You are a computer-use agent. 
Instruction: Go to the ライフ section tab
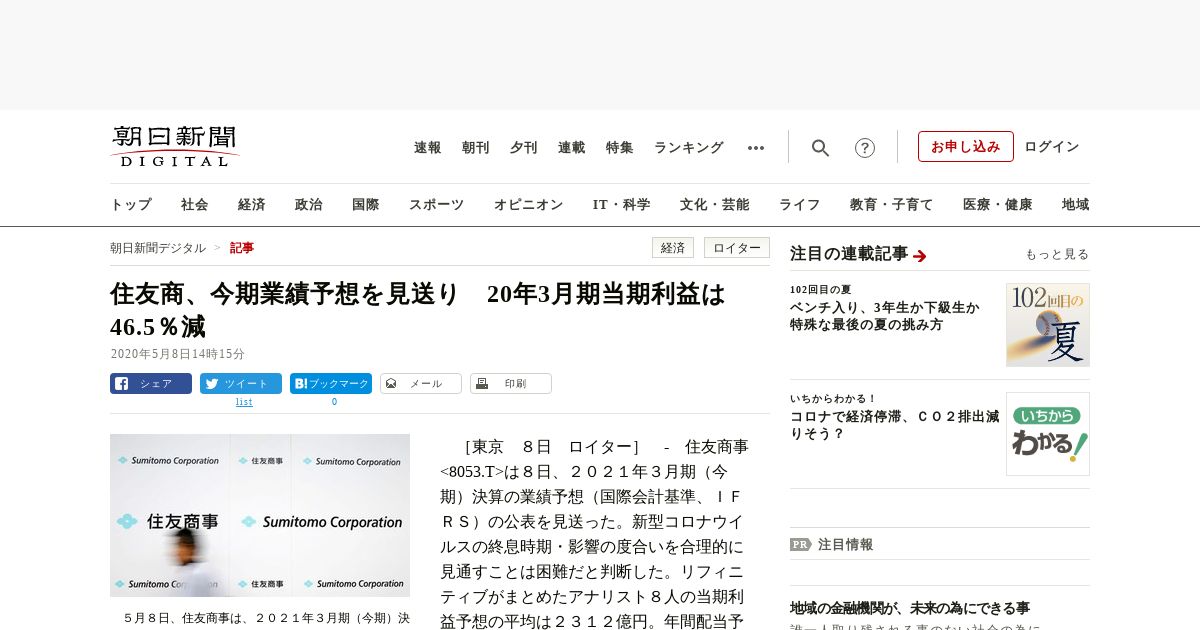coord(800,205)
